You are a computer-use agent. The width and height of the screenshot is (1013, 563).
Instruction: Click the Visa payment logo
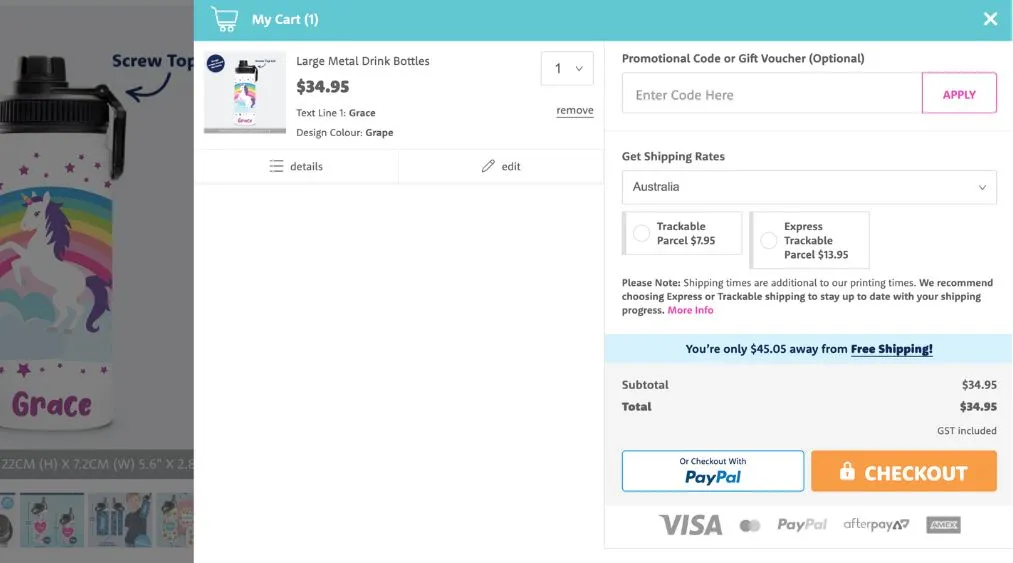690,525
